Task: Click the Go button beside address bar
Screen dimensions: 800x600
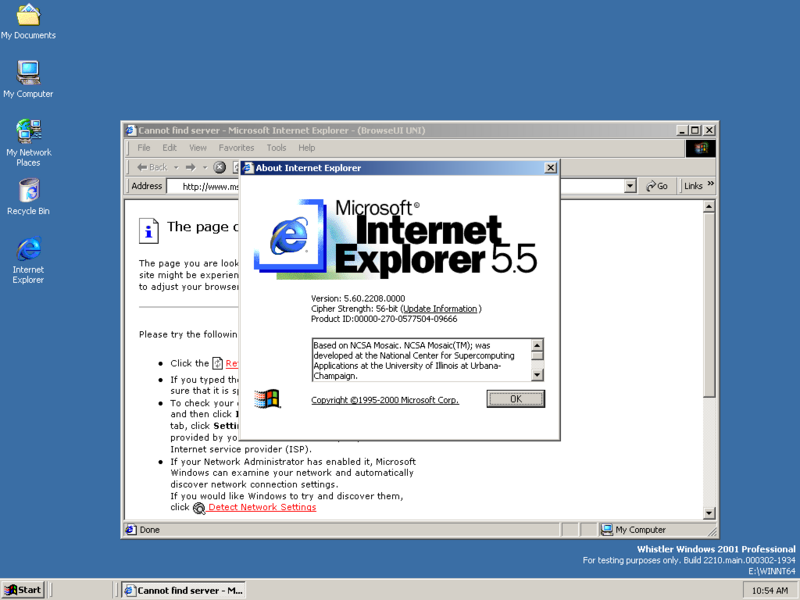Action: coord(657,186)
